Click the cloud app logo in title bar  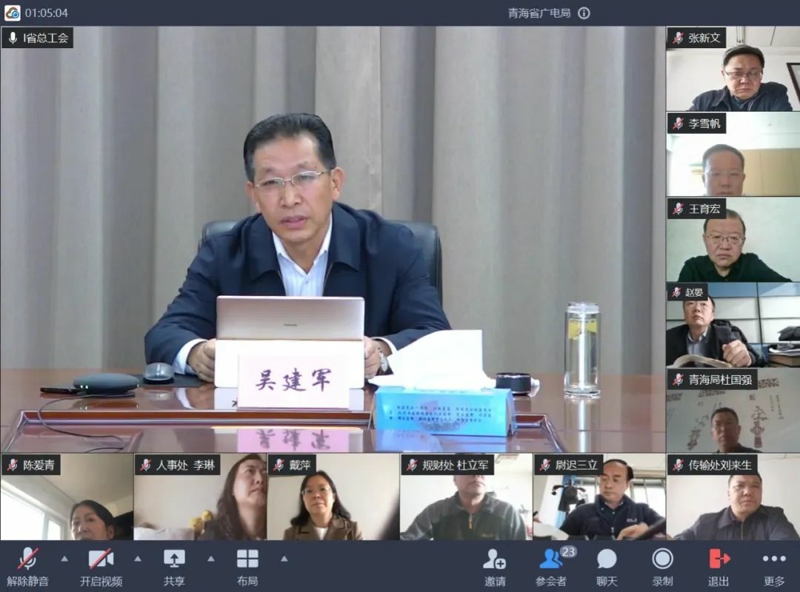pyautogui.click(x=12, y=13)
